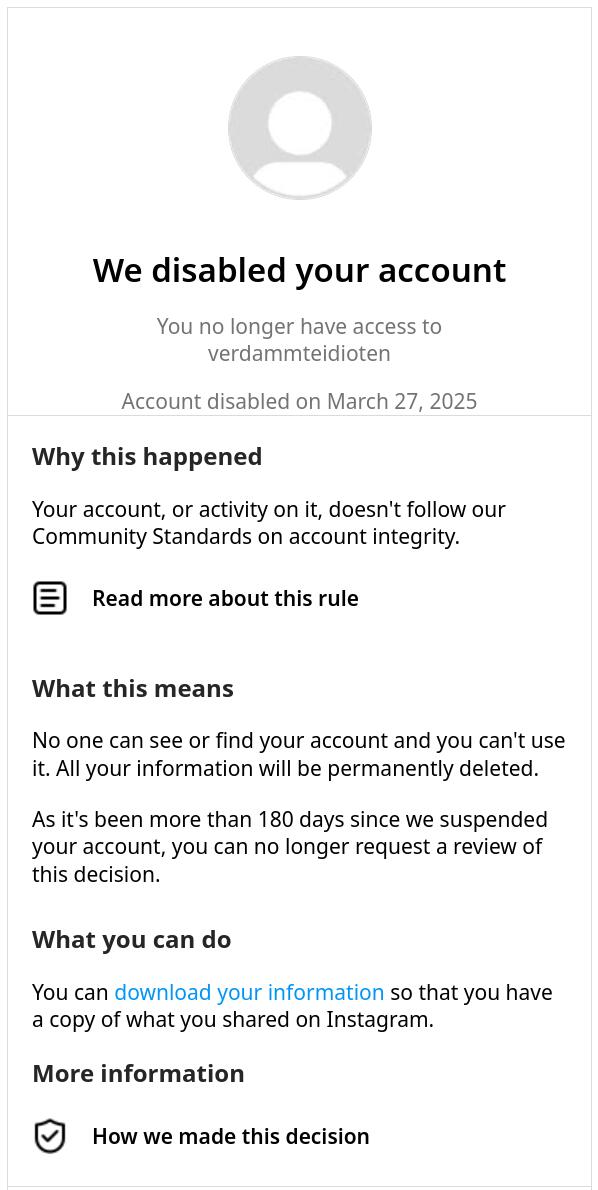This screenshot has height=1190, width=598.
Task: Click the gray default profile avatar
Action: click(300, 128)
